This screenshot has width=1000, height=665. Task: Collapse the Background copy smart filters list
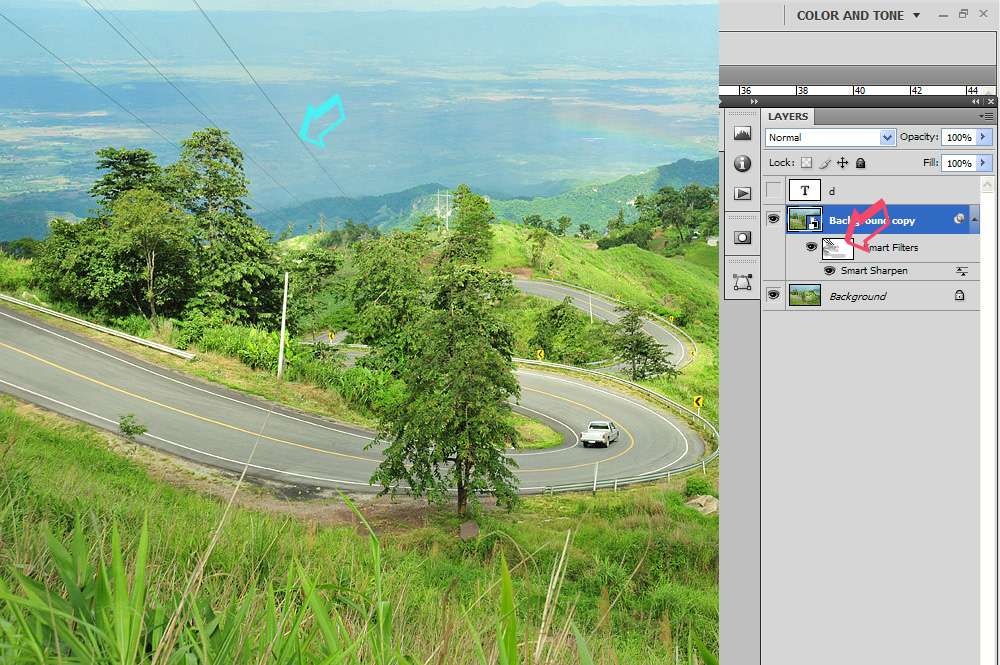[x=975, y=220]
